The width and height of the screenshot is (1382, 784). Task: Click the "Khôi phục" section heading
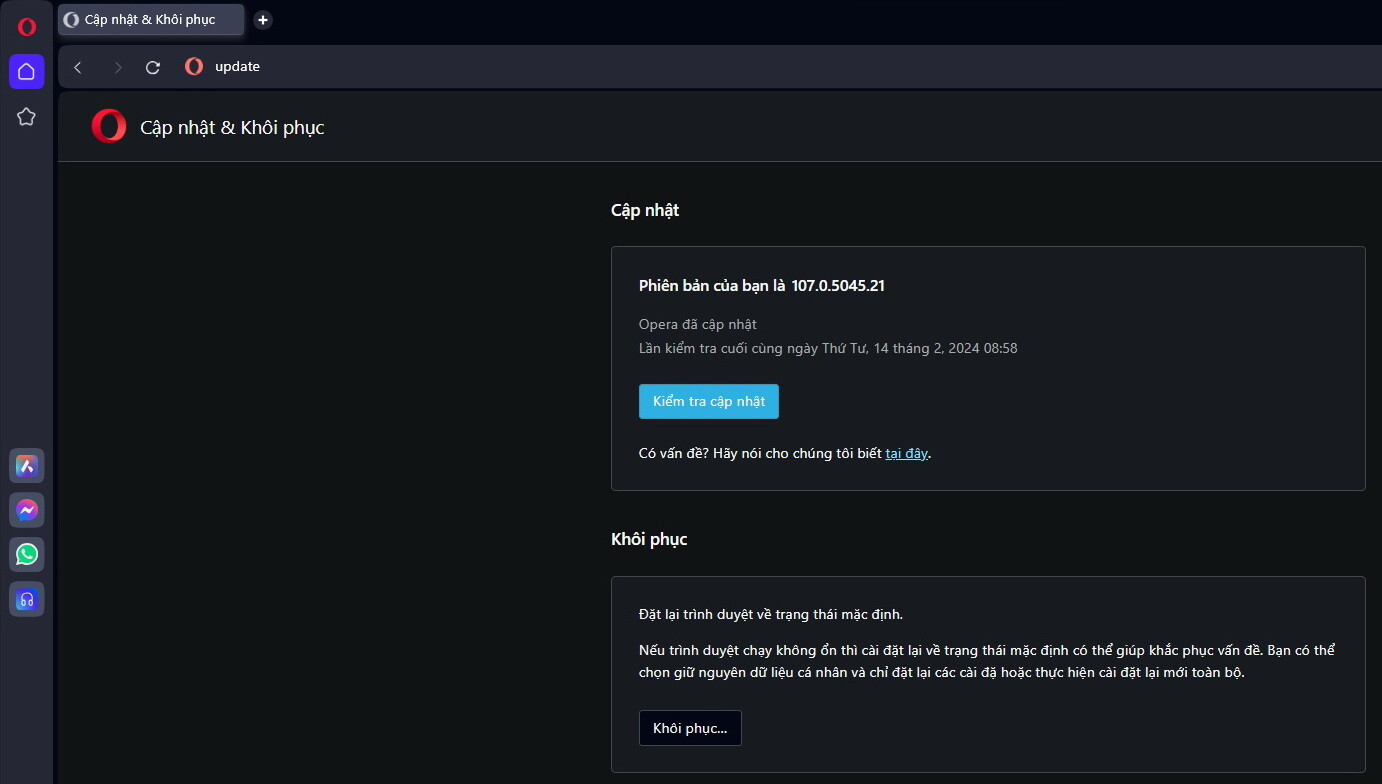[x=649, y=539]
